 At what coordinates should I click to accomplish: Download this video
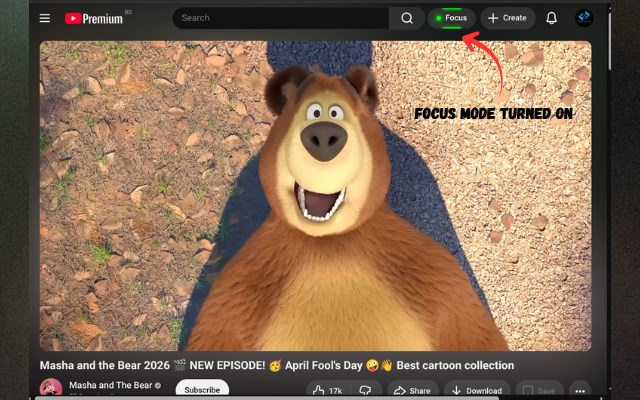pyautogui.click(x=477, y=390)
